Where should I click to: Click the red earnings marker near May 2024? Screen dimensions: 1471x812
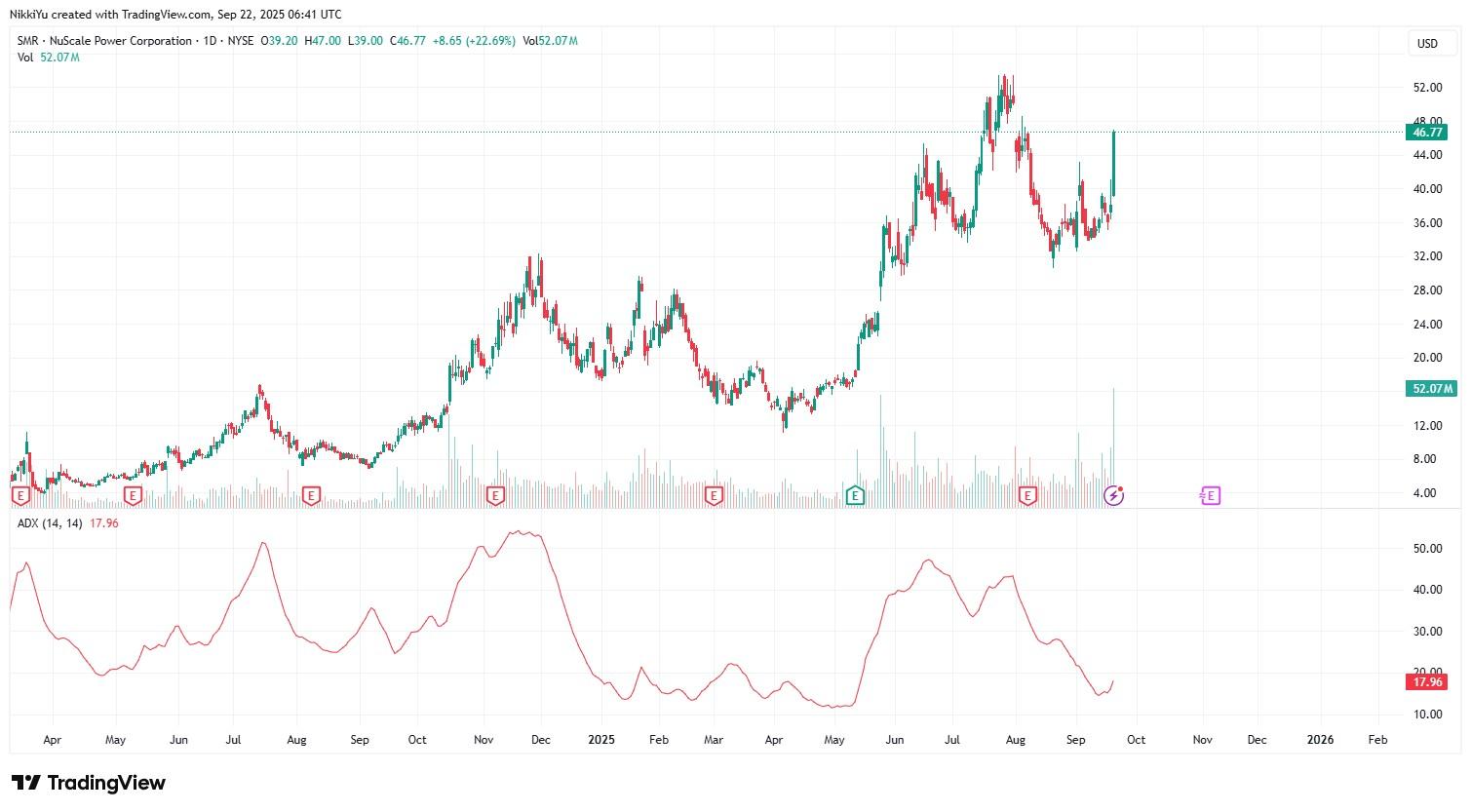coord(133,496)
